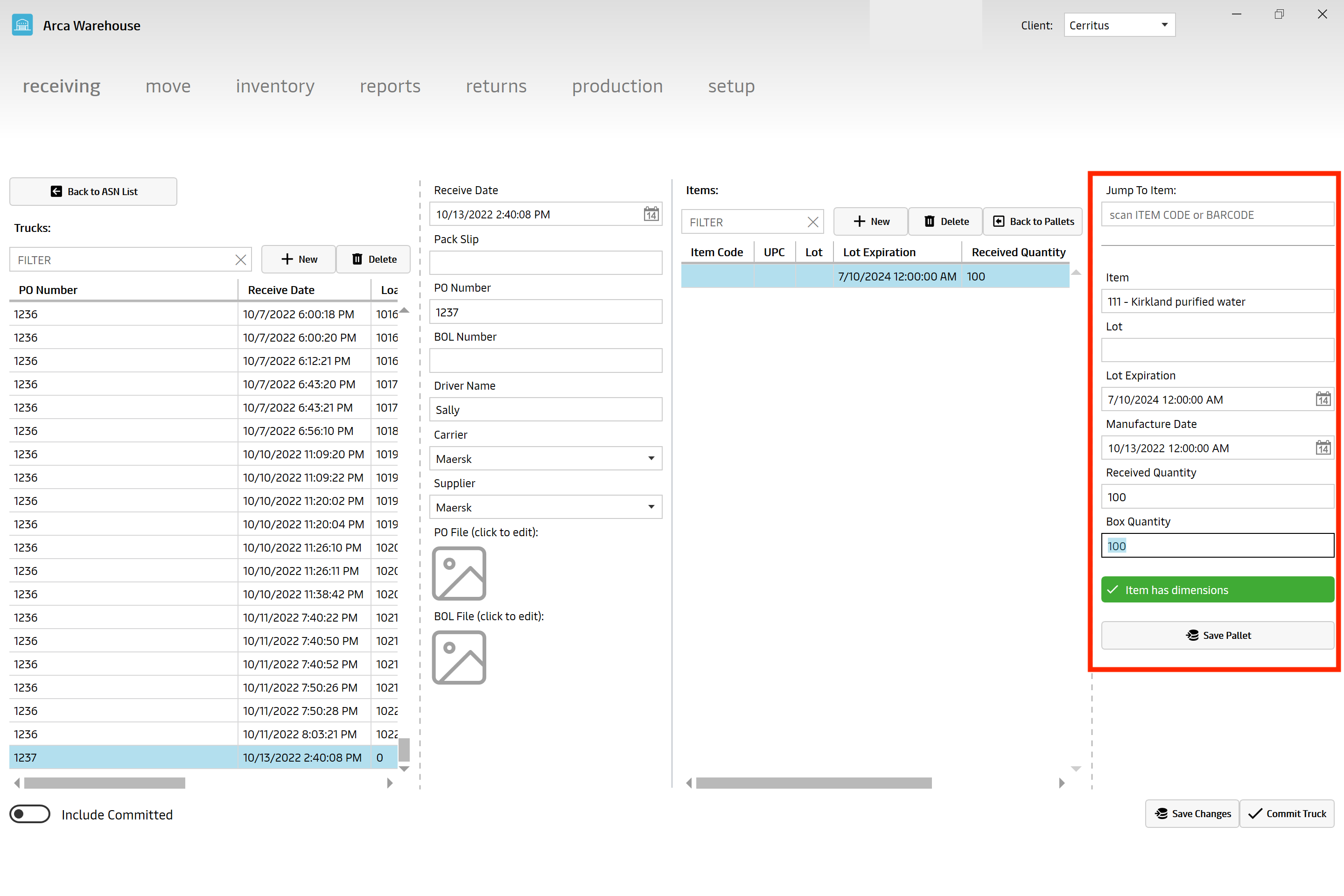1344x896 pixels.
Task: Sort Items by Item Code column header
Action: coord(717,252)
